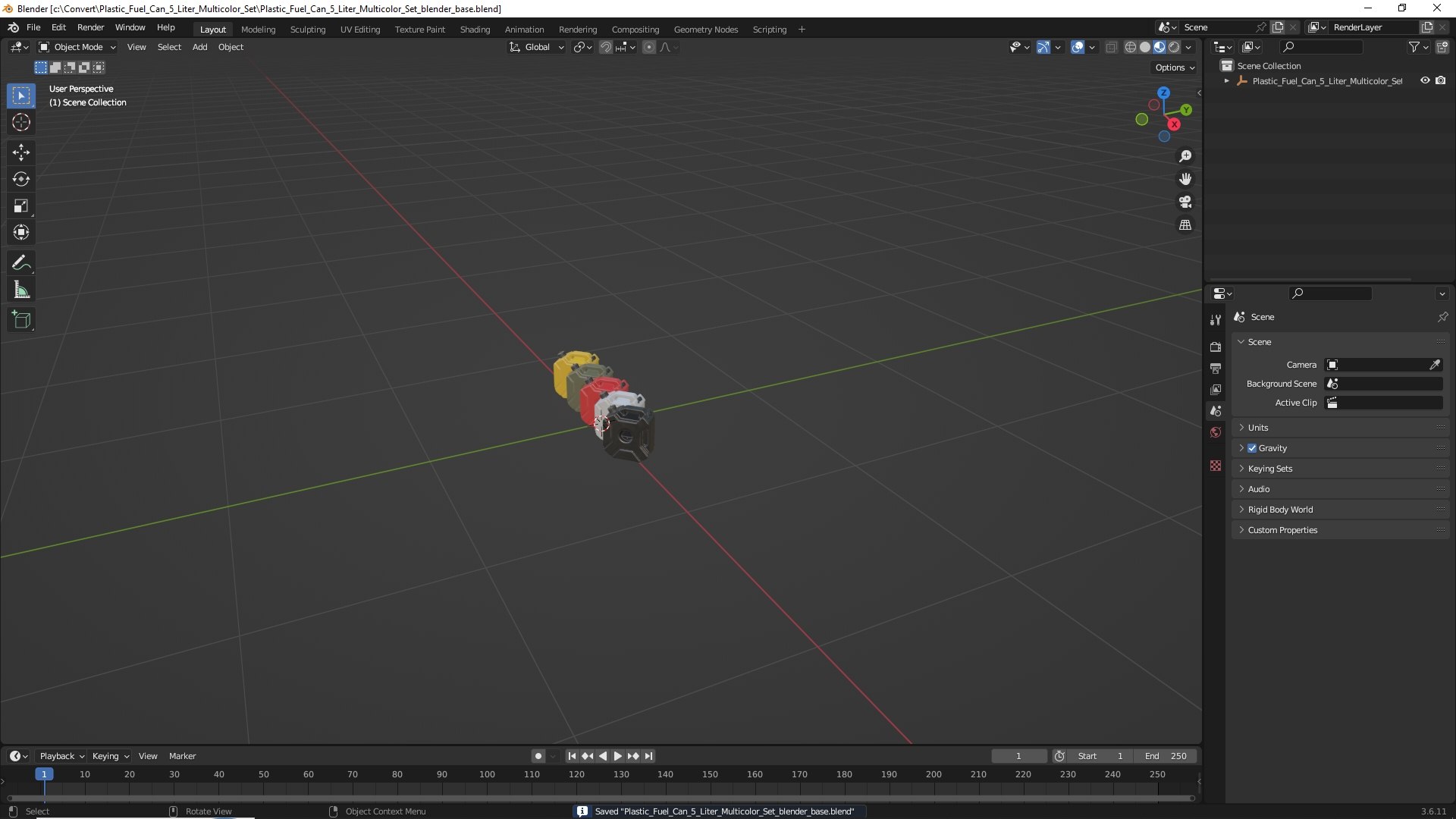Screen dimensions: 1456x819
Task: Toggle camera view icon
Action: (x=1185, y=202)
